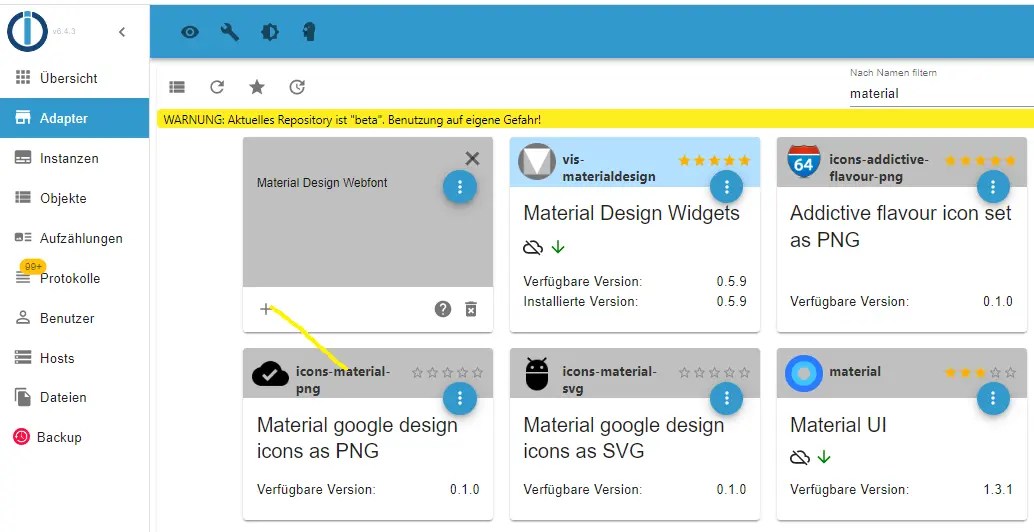This screenshot has width=1034, height=532.
Task: Switch adapters to list view
Action: [177, 87]
